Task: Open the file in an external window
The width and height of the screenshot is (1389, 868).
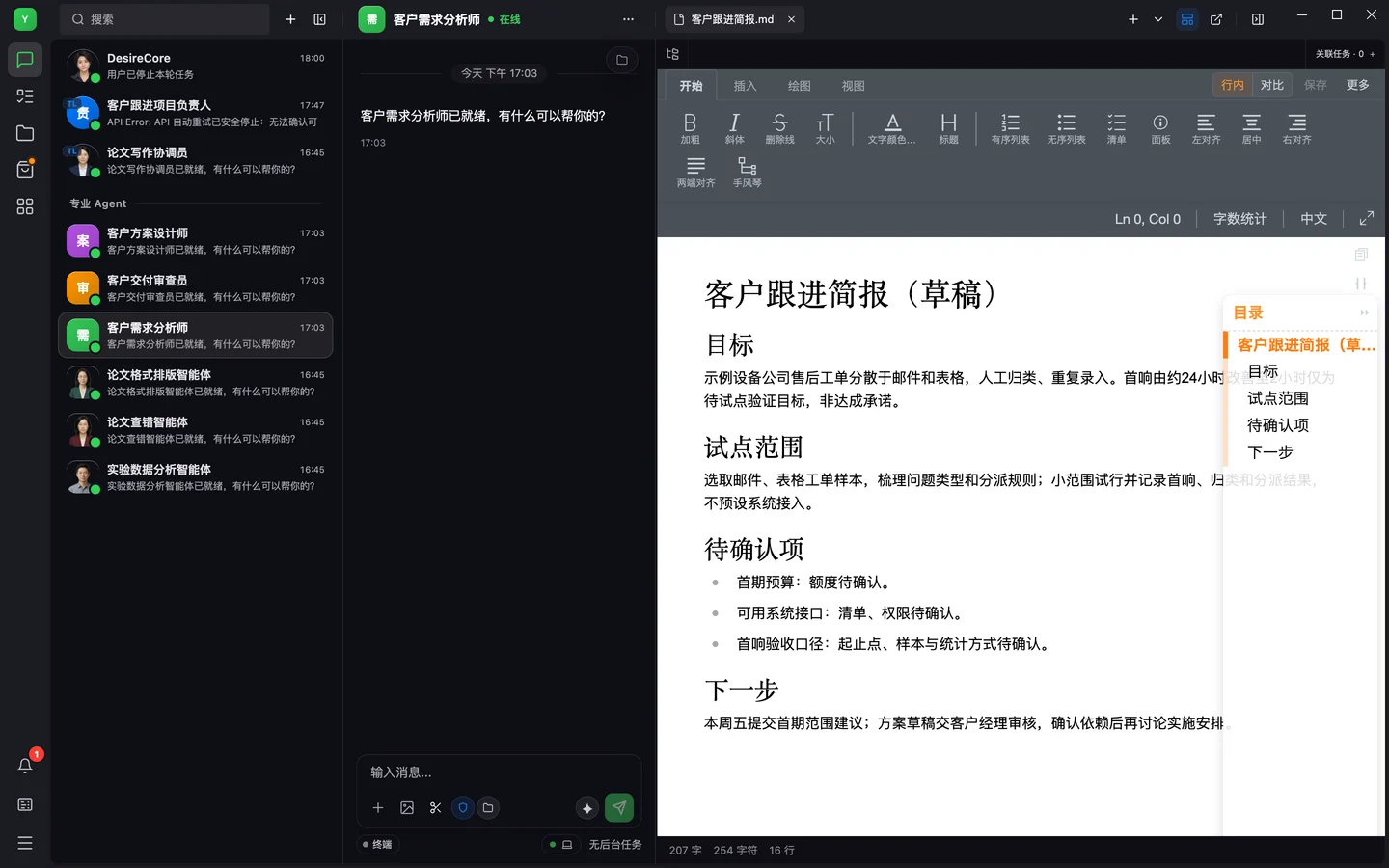Action: [1216, 19]
